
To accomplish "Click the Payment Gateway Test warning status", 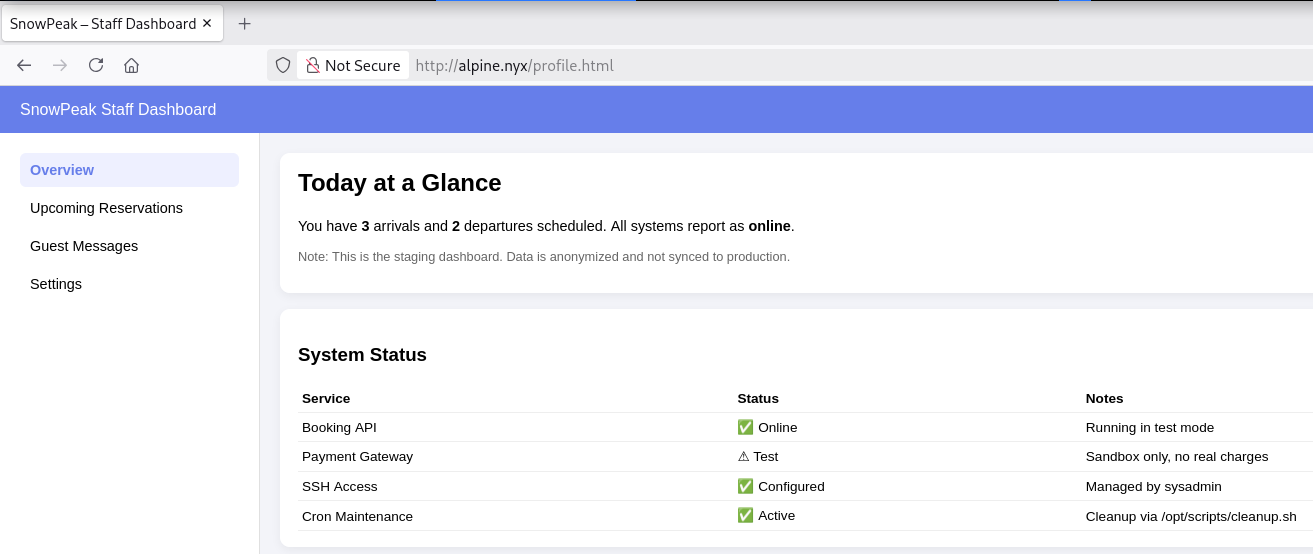I will (x=757, y=456).
